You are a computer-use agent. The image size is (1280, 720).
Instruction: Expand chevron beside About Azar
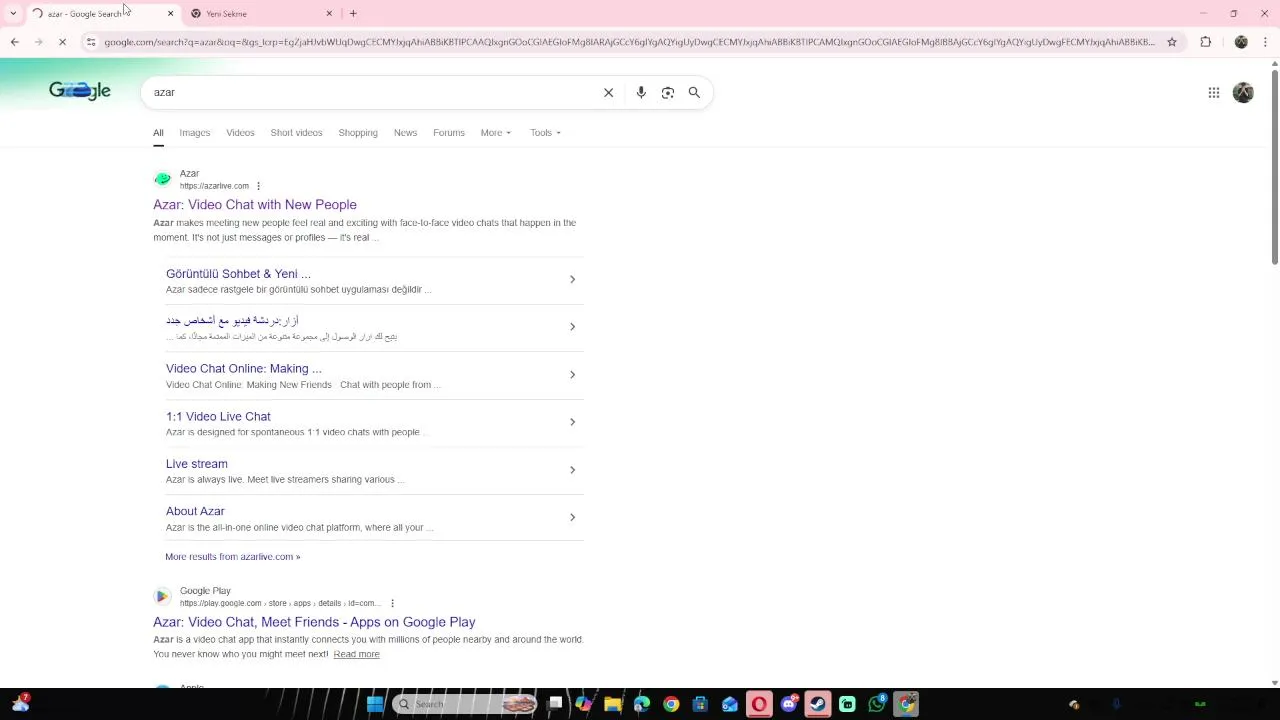click(572, 517)
